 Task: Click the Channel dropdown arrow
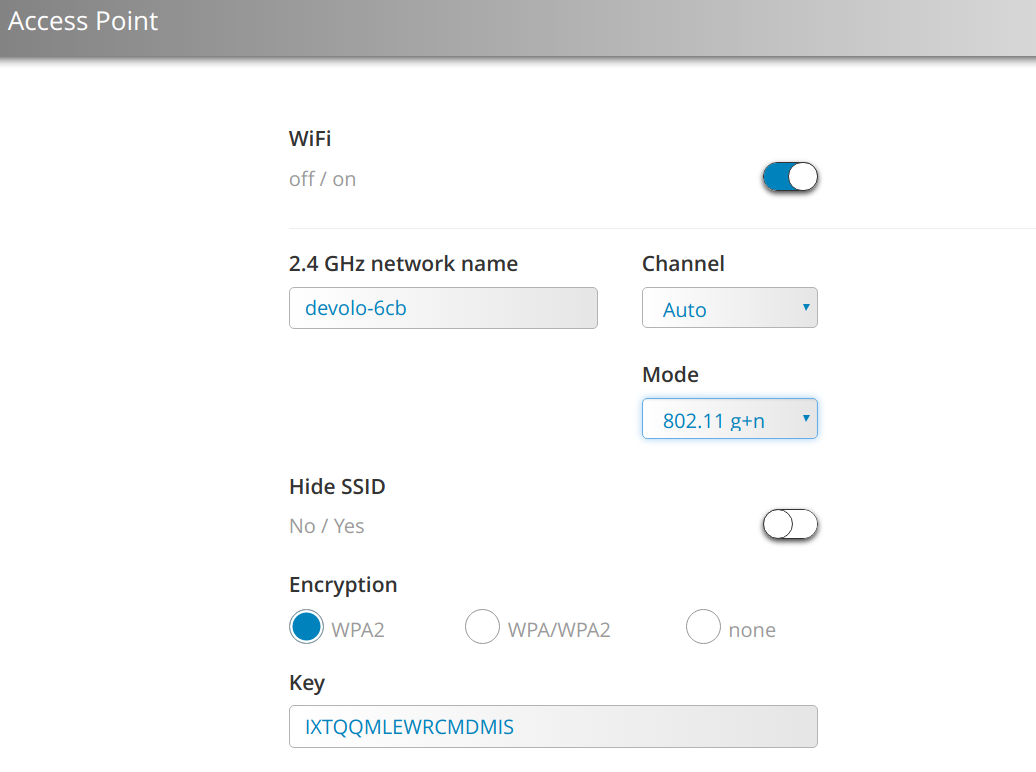click(x=806, y=307)
